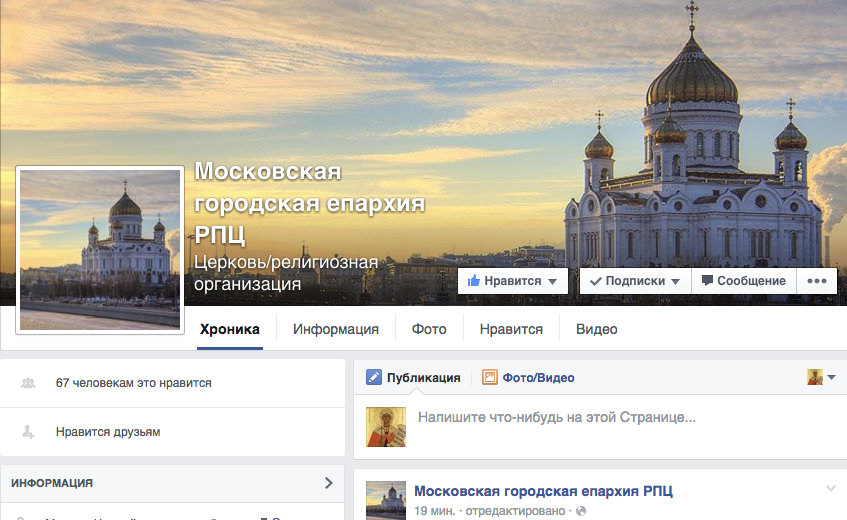
Task: Expand the ИНФОРМАЦИЯ section chevron
Action: (328, 483)
